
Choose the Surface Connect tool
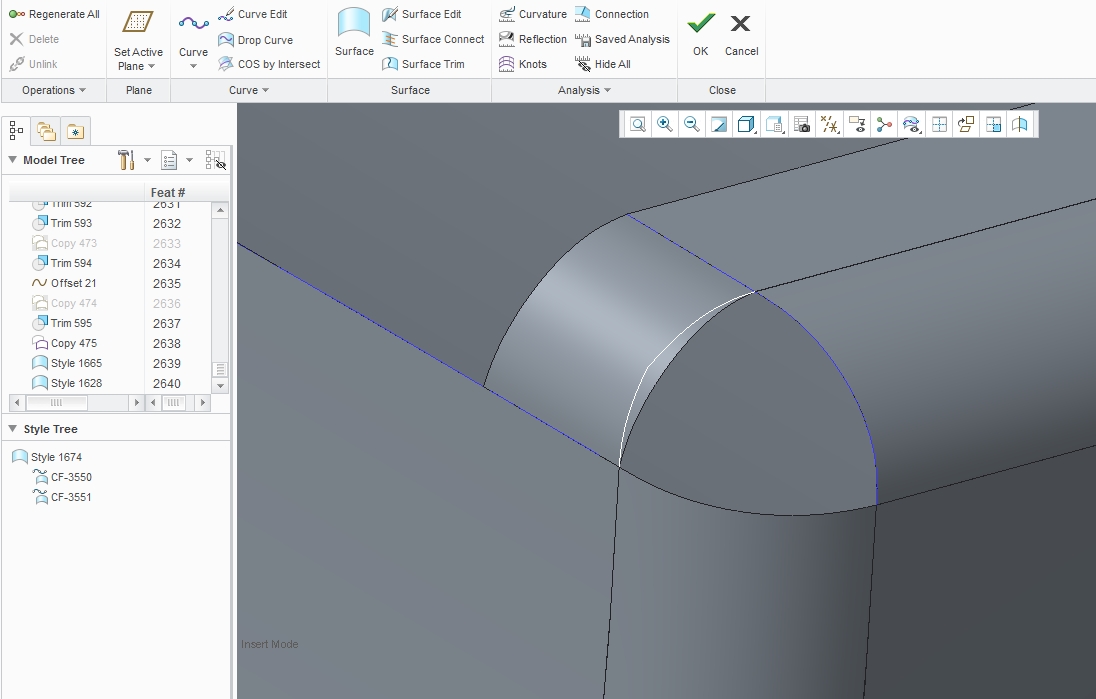(x=433, y=39)
